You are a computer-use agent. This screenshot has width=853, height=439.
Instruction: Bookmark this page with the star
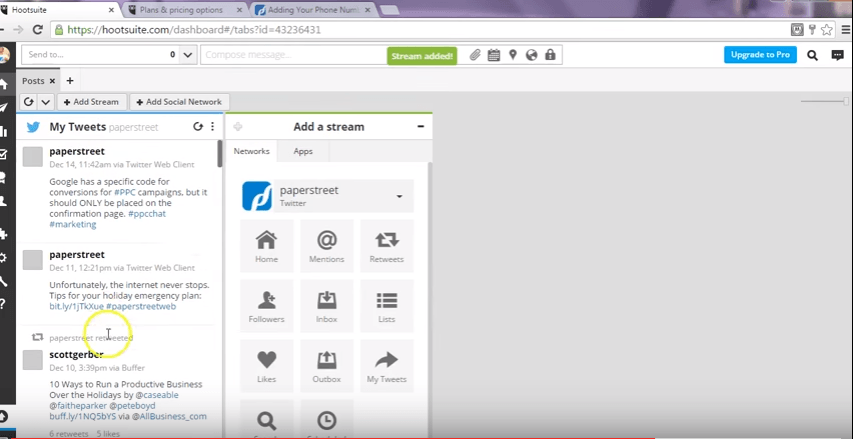[x=827, y=30]
